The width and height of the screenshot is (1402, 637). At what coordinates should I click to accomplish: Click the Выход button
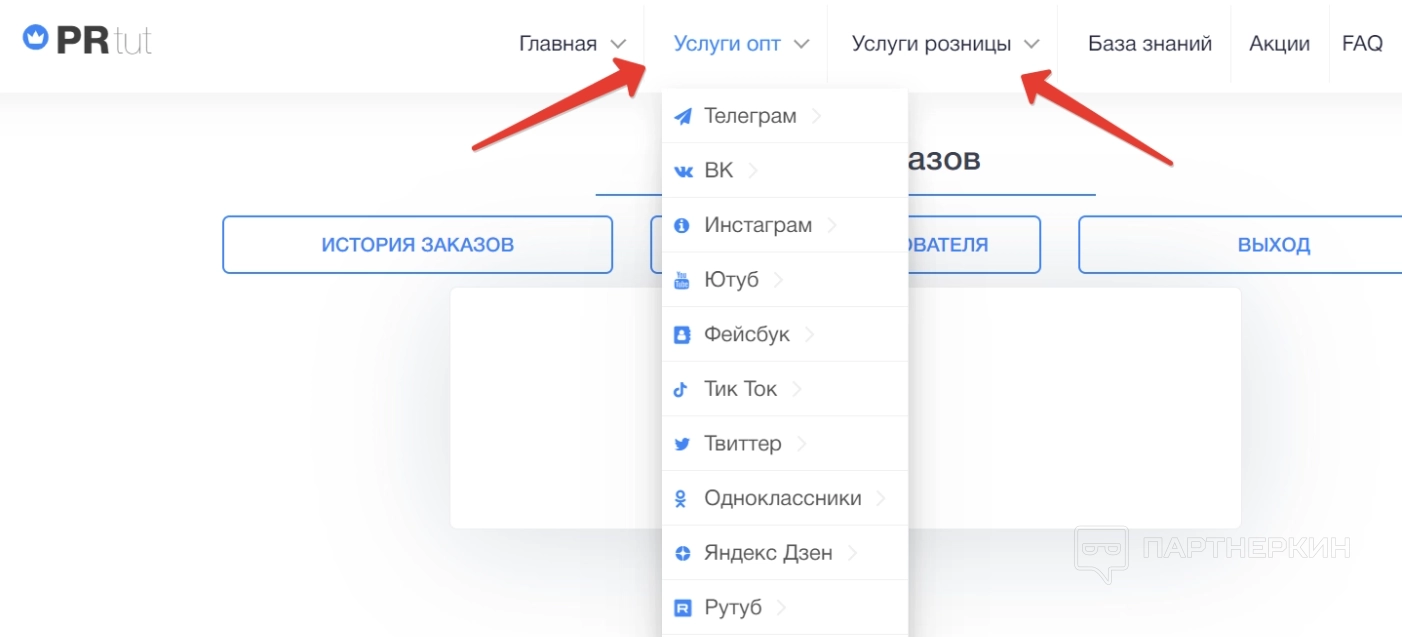[1240, 245]
